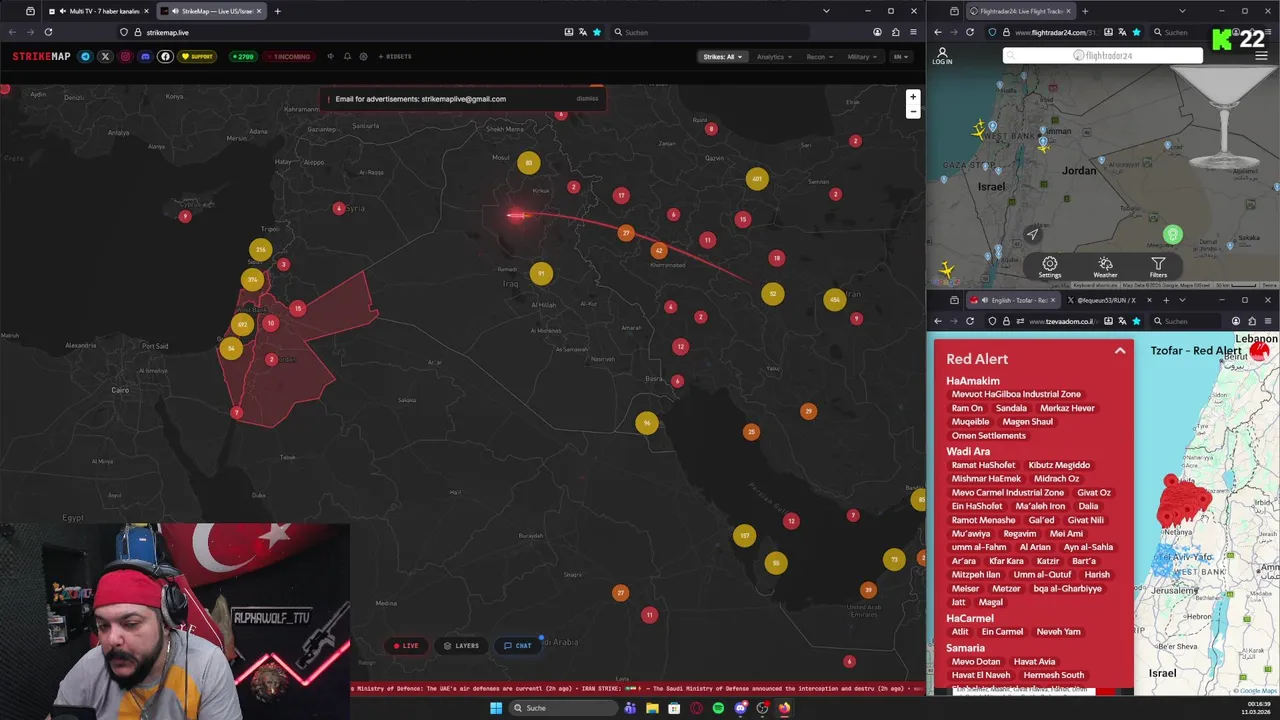Screen dimensions: 1280x720
Task: Open Windows Start menu
Action: coord(495,708)
